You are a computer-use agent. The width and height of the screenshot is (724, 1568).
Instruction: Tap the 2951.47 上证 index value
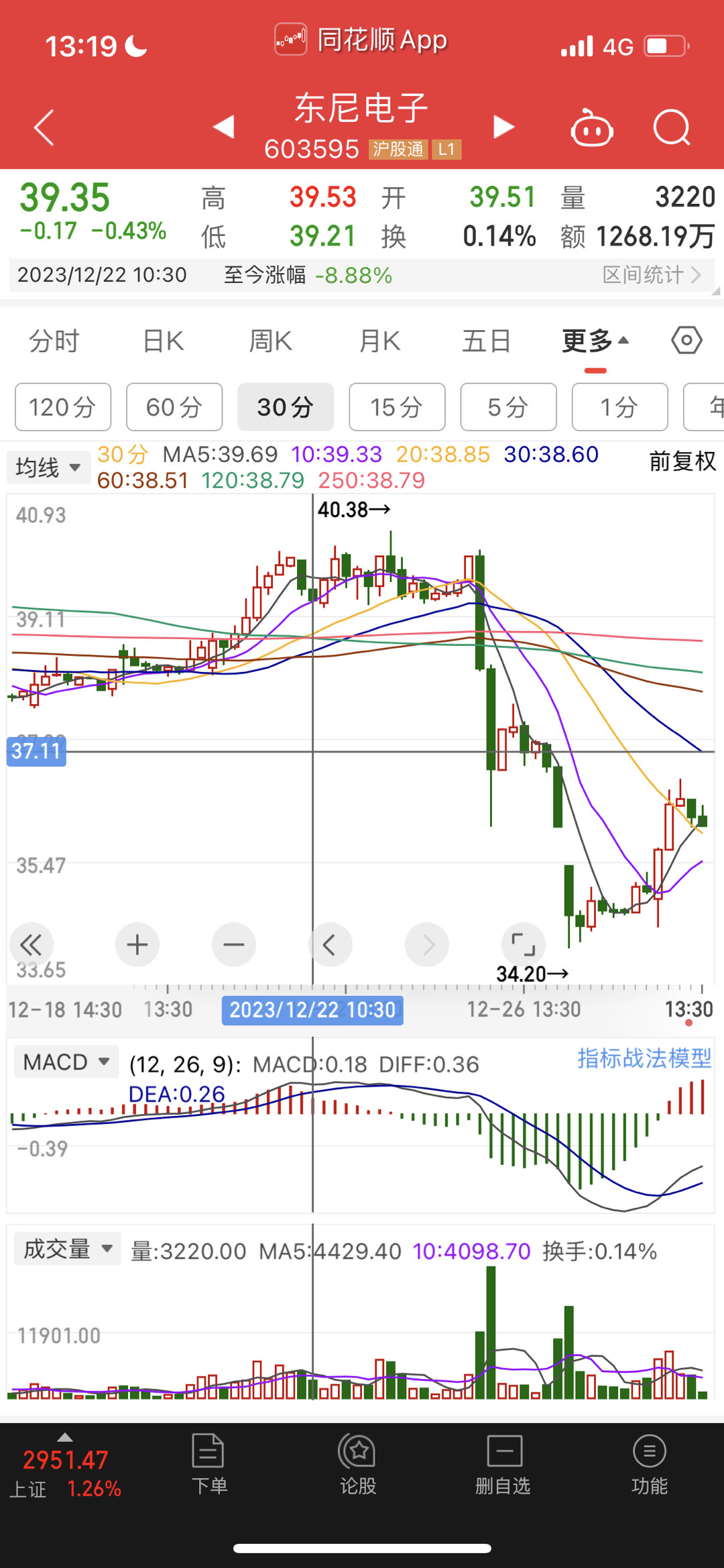tap(66, 1460)
